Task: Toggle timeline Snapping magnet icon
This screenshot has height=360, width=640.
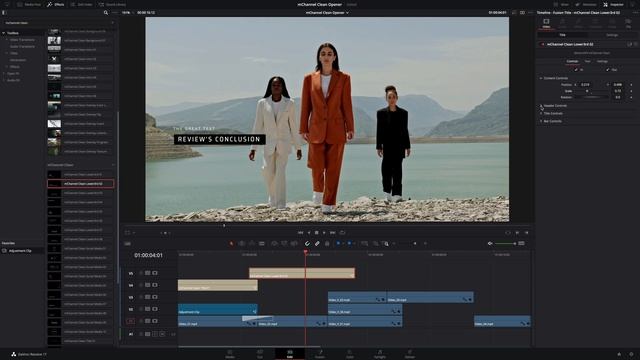Action: (x=307, y=244)
